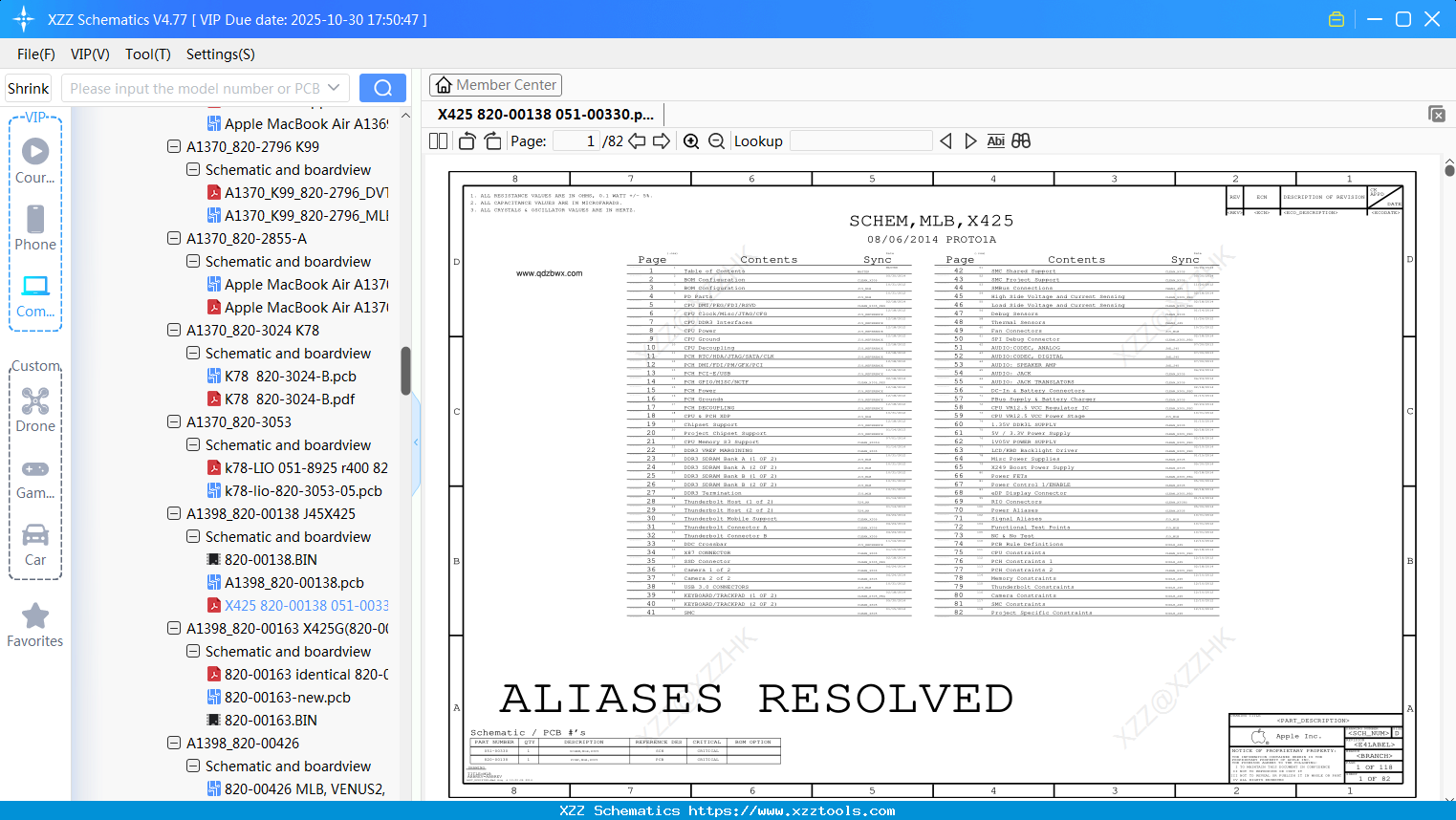1456x820 pixels.
Task: Select the Phone category icon
Action: point(35,227)
